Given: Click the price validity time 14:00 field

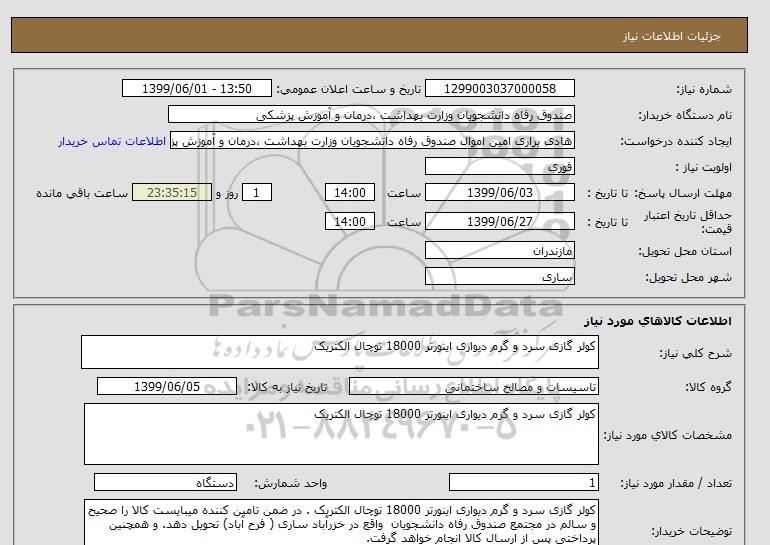Looking at the screenshot, I should click(x=350, y=221).
